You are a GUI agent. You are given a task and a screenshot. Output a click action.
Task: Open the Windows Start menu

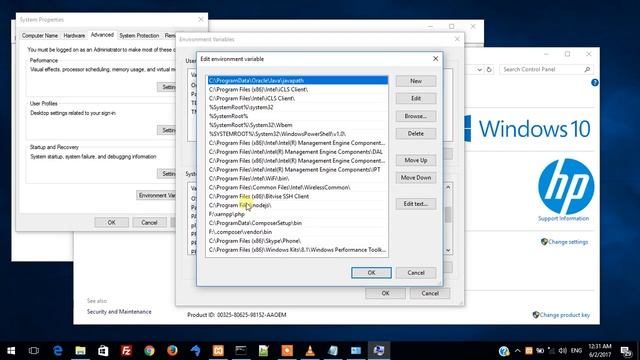point(11,351)
